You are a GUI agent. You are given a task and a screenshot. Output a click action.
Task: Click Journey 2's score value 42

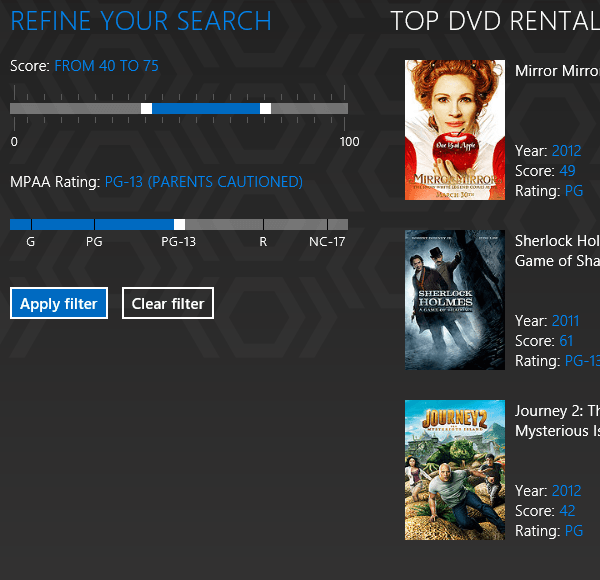tap(567, 511)
